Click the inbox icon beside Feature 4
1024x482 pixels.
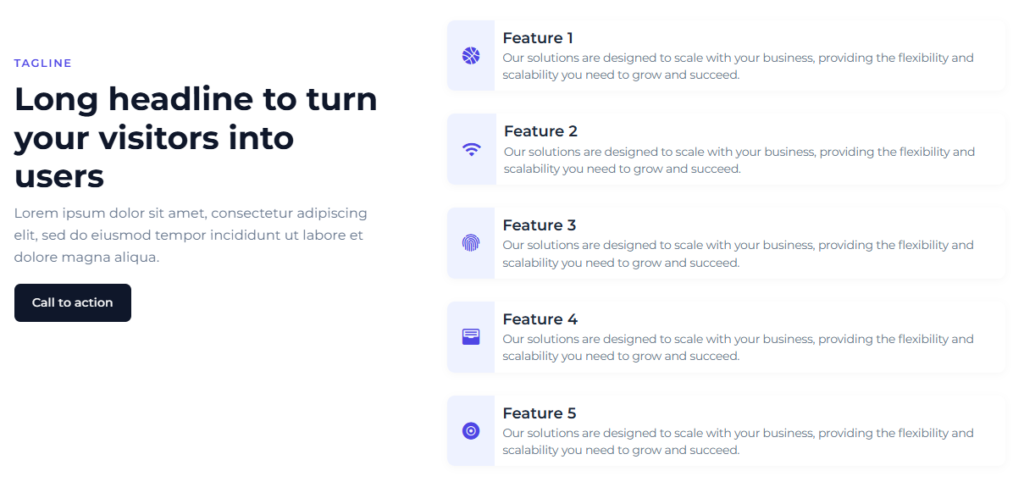coord(471,337)
